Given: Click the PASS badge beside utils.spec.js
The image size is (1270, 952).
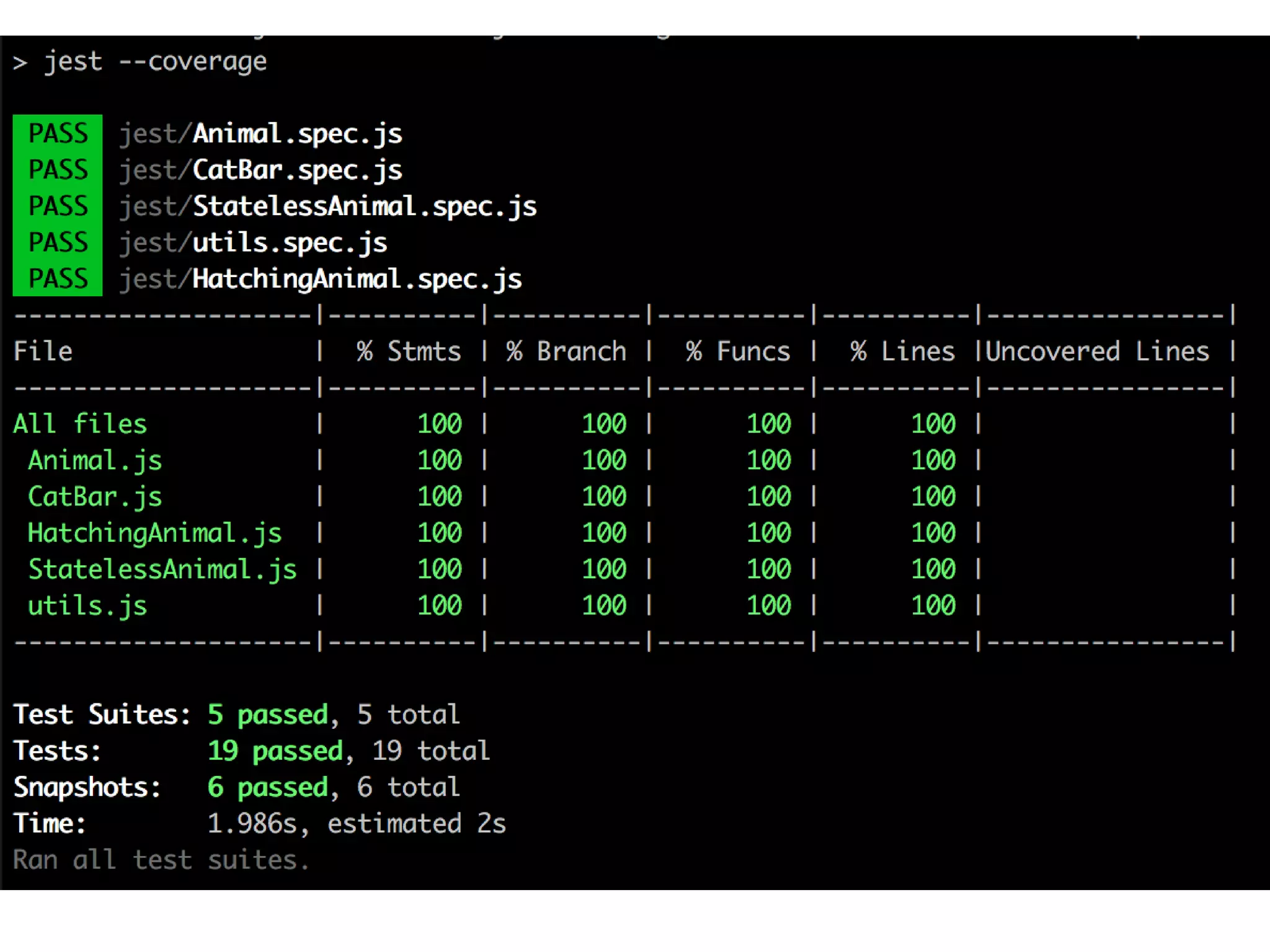Looking at the screenshot, I should [58, 242].
